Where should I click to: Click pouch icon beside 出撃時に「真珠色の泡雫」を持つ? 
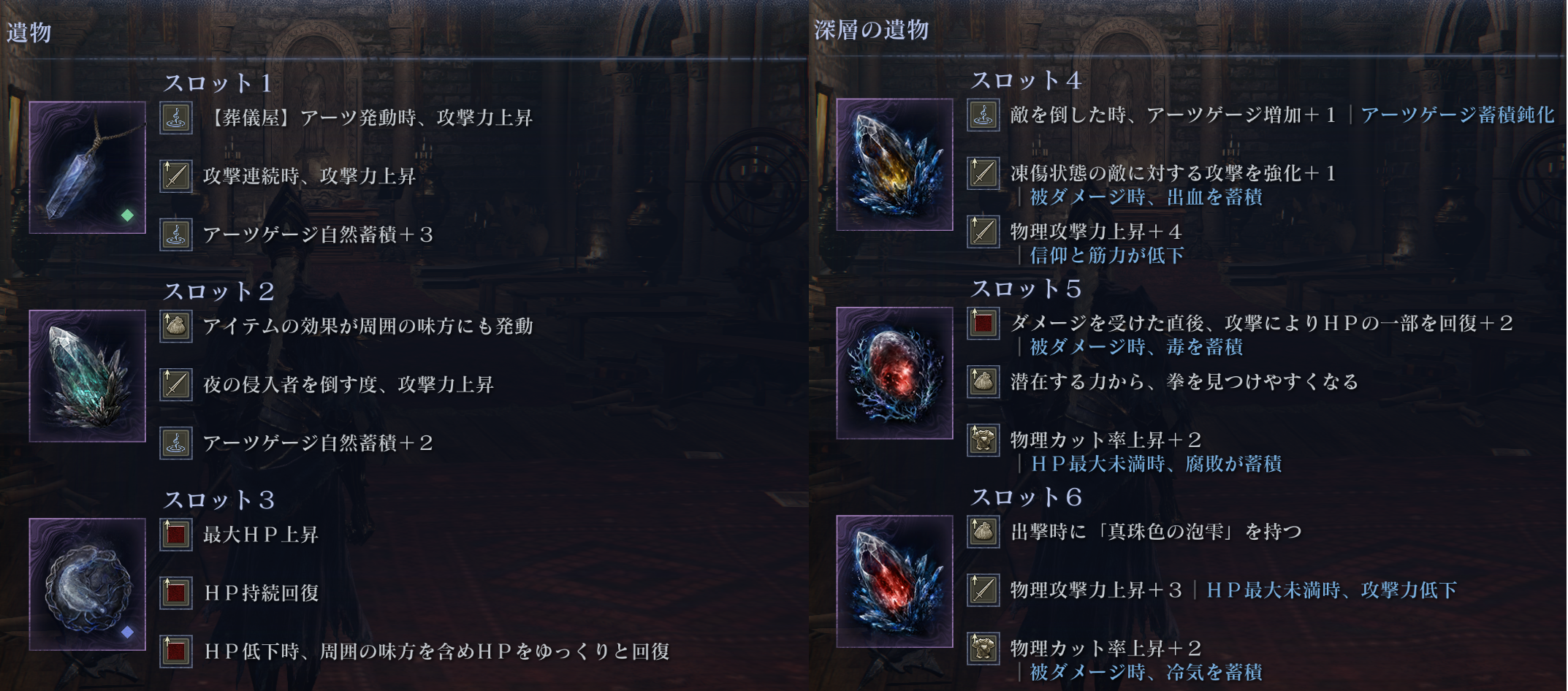click(x=983, y=532)
